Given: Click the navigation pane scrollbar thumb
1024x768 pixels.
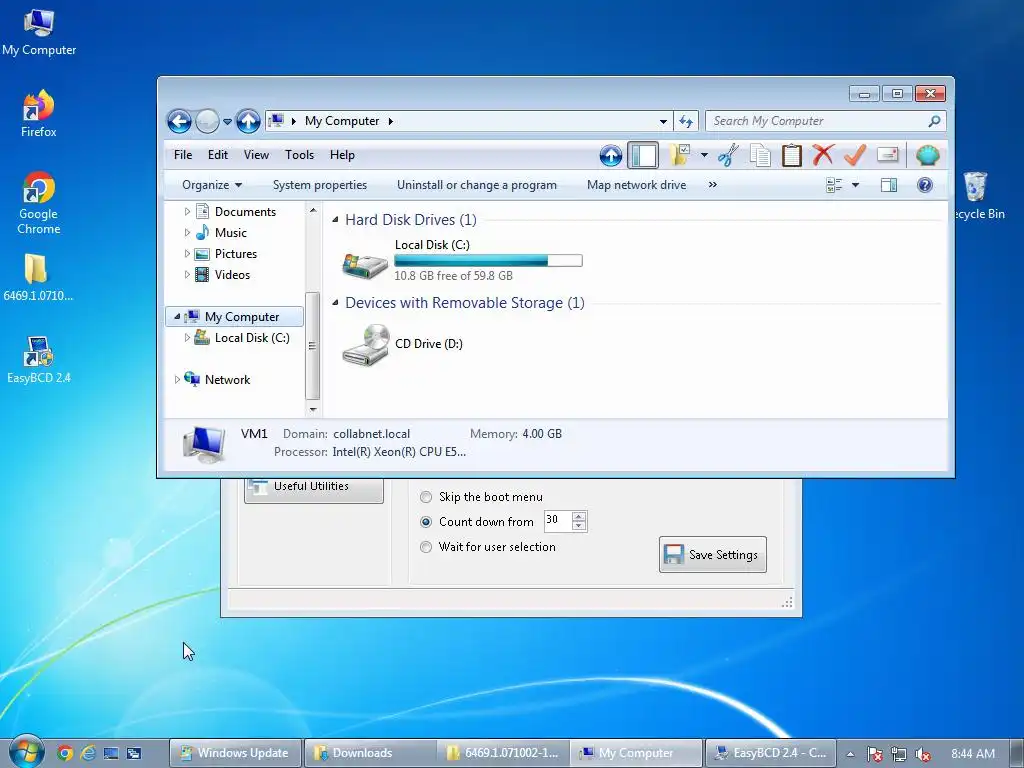Looking at the screenshot, I should (x=312, y=345).
